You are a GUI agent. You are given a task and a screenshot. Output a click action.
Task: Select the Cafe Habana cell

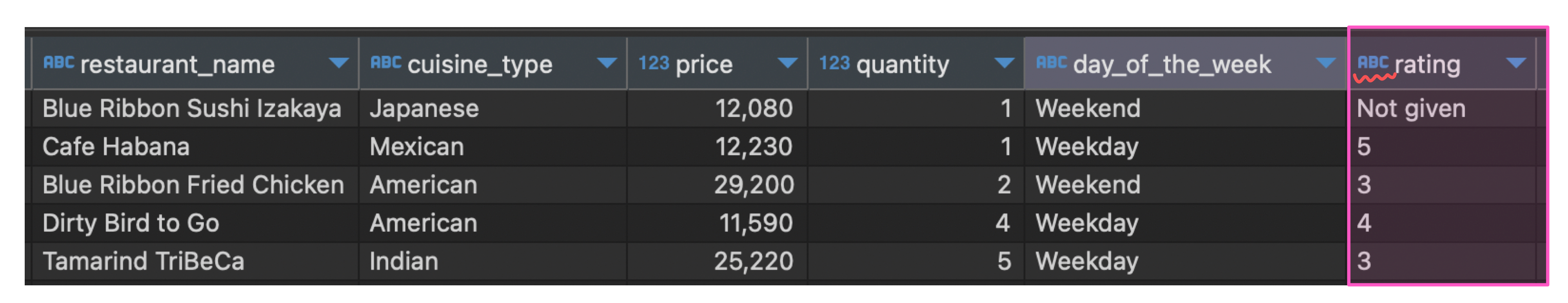click(195, 147)
